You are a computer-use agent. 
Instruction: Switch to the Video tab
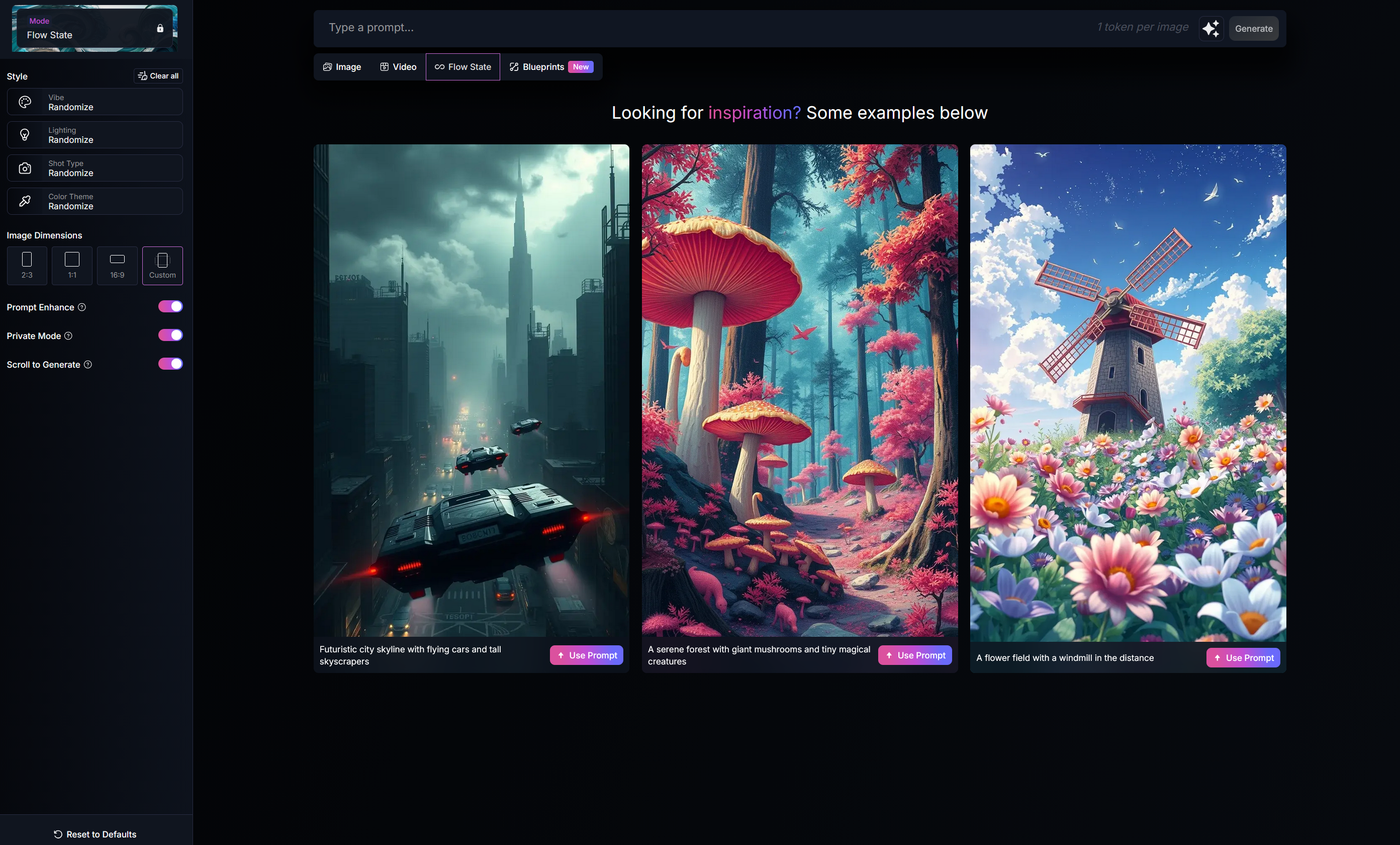(x=398, y=67)
